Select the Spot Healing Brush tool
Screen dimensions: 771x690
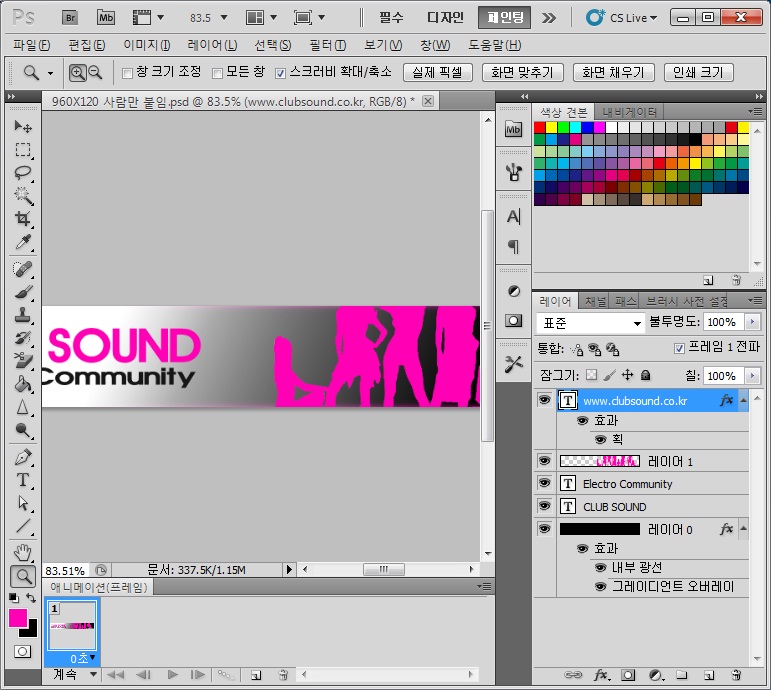tap(23, 269)
